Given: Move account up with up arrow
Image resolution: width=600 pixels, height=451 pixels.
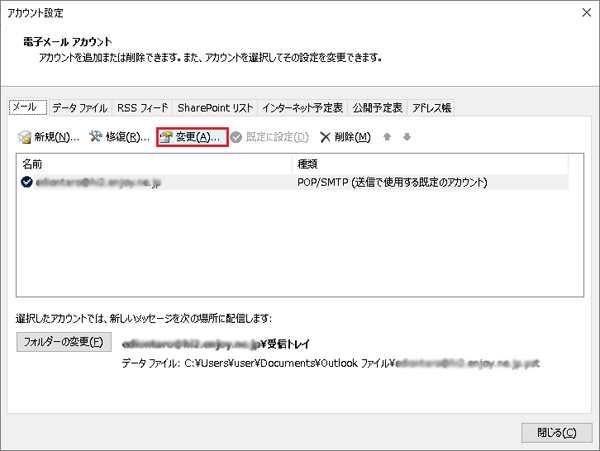Looking at the screenshot, I should tap(386, 137).
